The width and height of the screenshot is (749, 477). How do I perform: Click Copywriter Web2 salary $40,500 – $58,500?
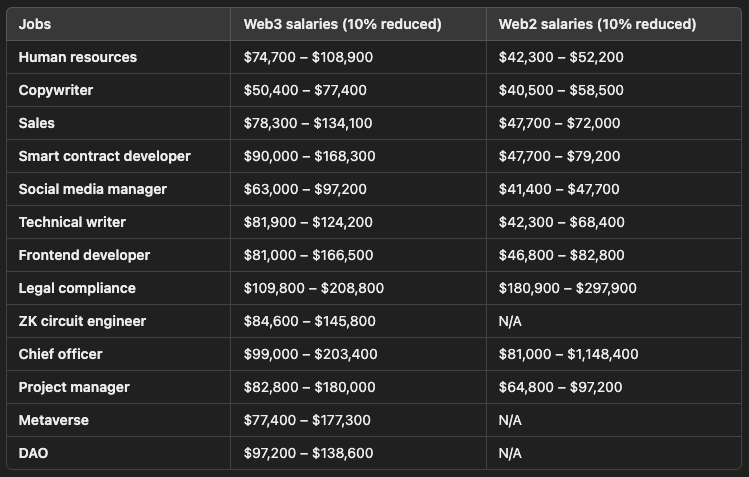click(x=561, y=90)
